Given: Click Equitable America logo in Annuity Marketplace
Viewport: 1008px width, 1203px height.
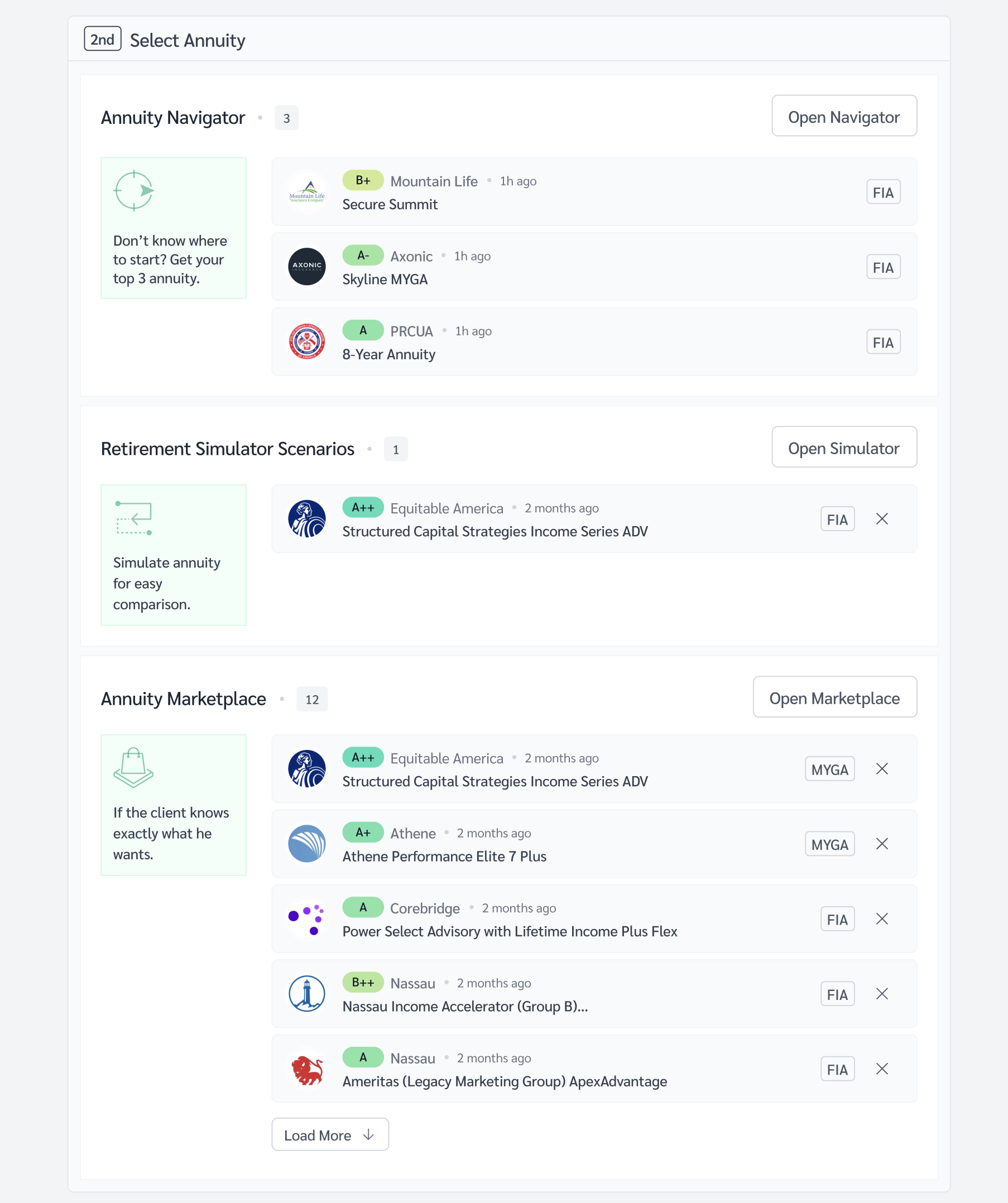Looking at the screenshot, I should (306, 769).
